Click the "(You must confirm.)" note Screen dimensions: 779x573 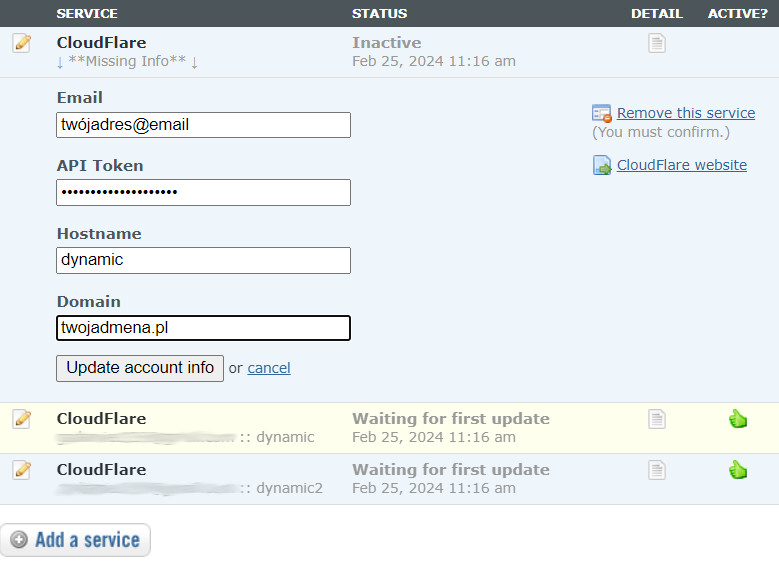(661, 132)
